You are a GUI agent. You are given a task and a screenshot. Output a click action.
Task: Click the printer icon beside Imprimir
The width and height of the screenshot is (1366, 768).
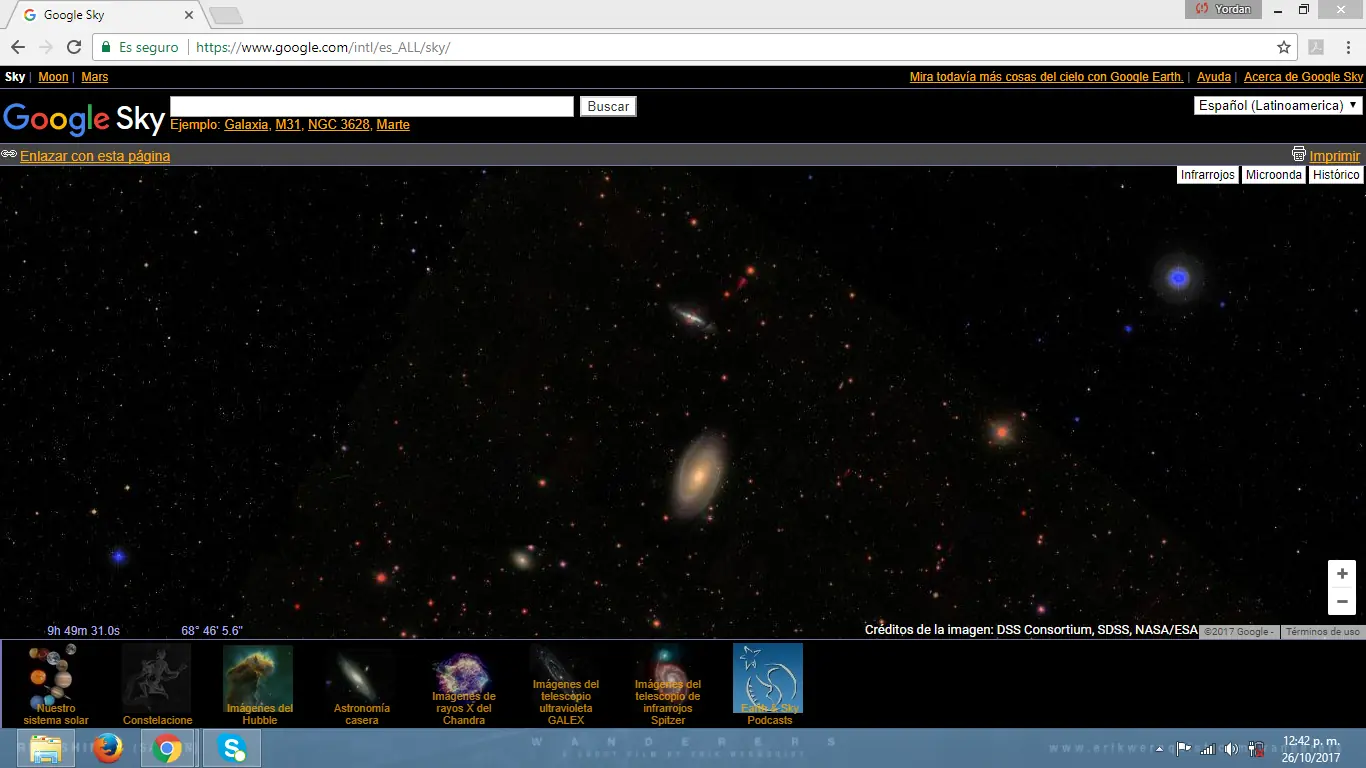coord(1299,154)
